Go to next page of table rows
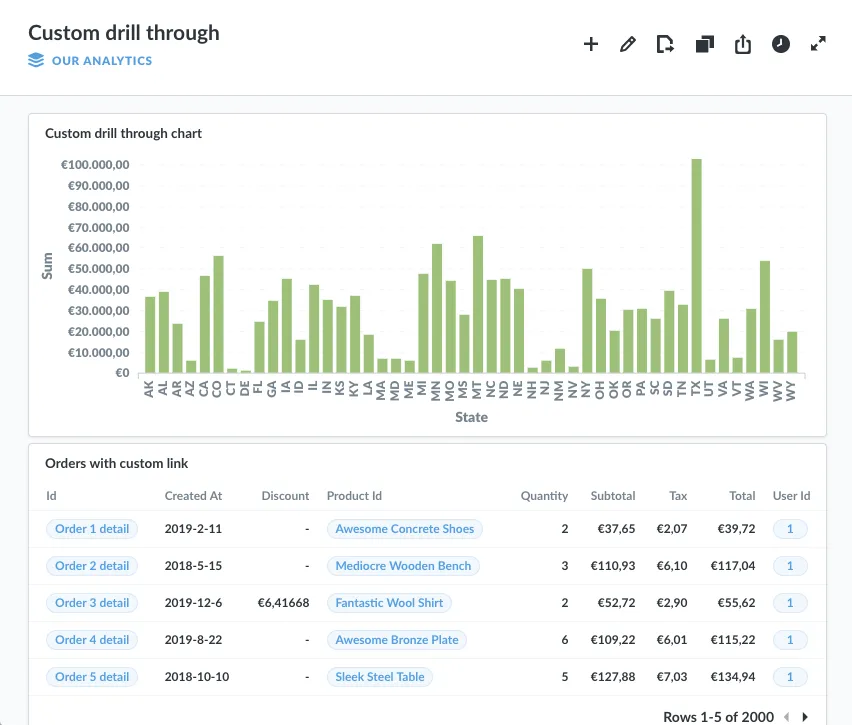 pos(805,717)
